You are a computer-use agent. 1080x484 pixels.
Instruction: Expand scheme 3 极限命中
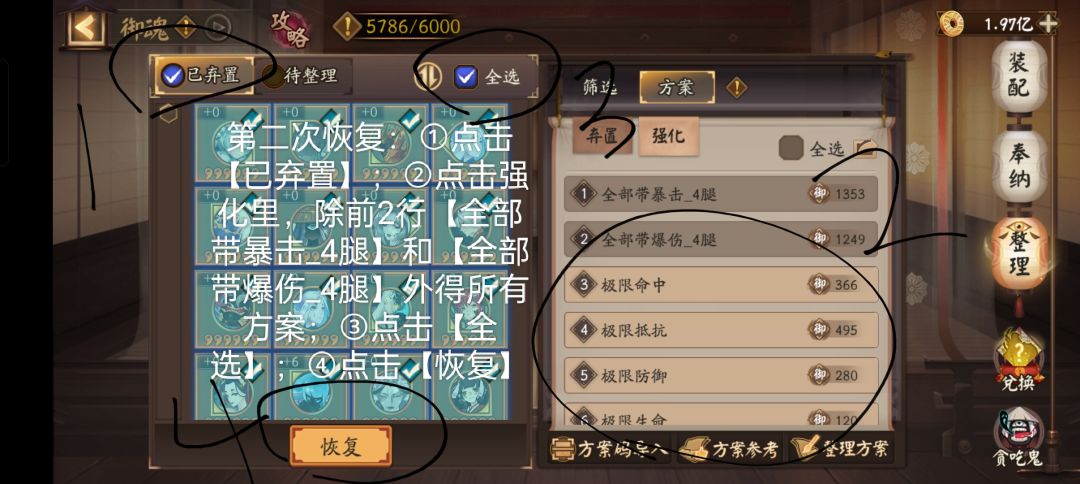tap(720, 284)
